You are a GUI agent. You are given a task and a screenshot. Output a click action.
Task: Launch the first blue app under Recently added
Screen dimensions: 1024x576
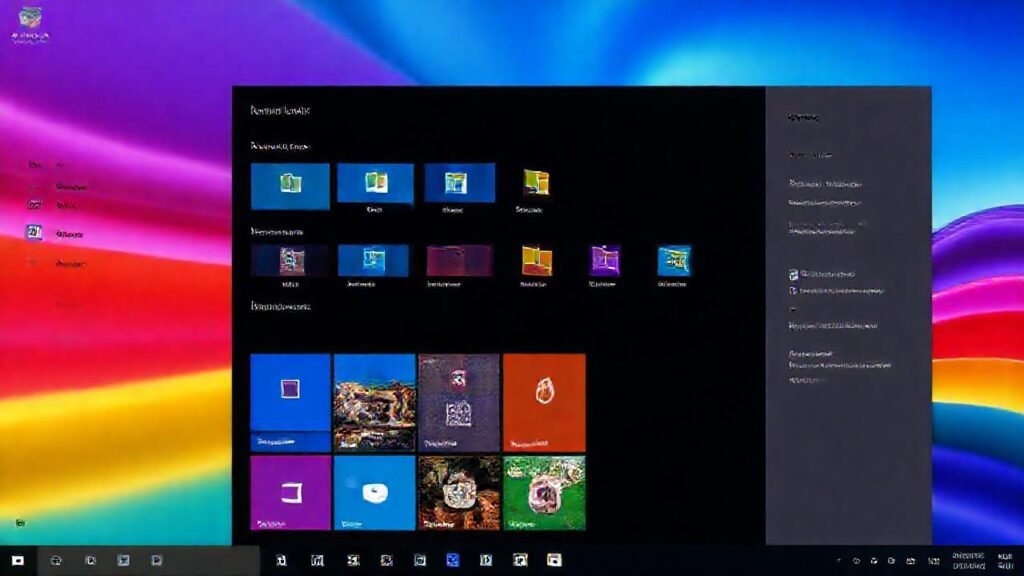click(289, 185)
